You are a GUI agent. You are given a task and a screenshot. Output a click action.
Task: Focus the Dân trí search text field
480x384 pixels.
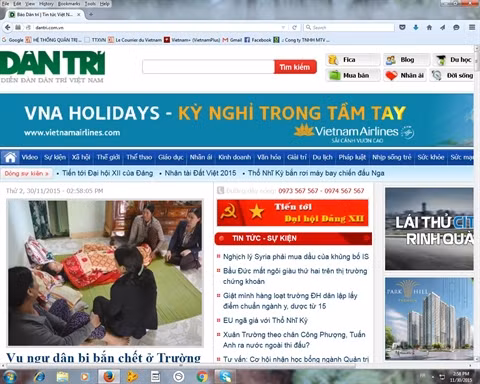(x=208, y=67)
